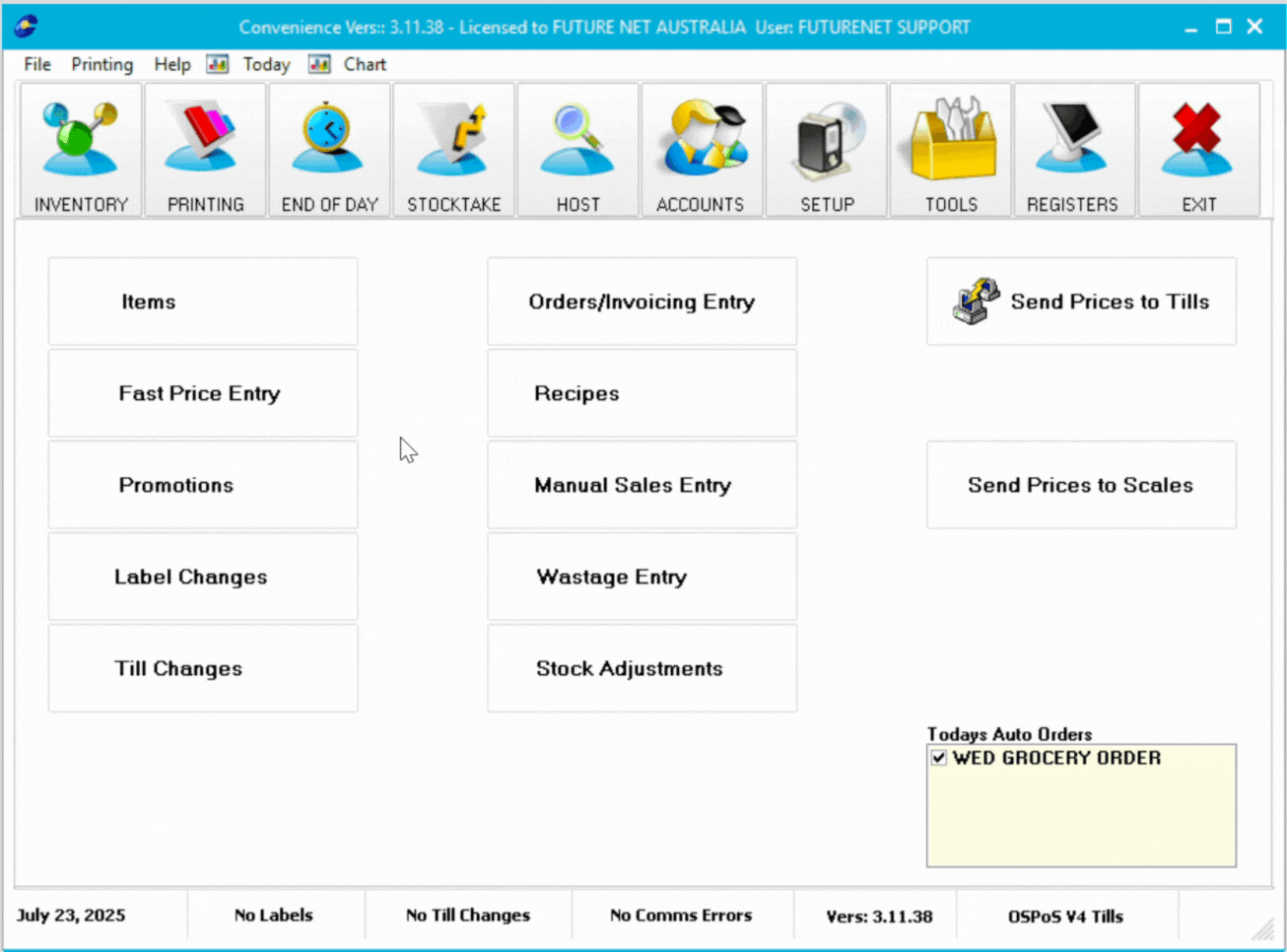Open the Items button
This screenshot has height=952, width=1287.
tap(203, 302)
